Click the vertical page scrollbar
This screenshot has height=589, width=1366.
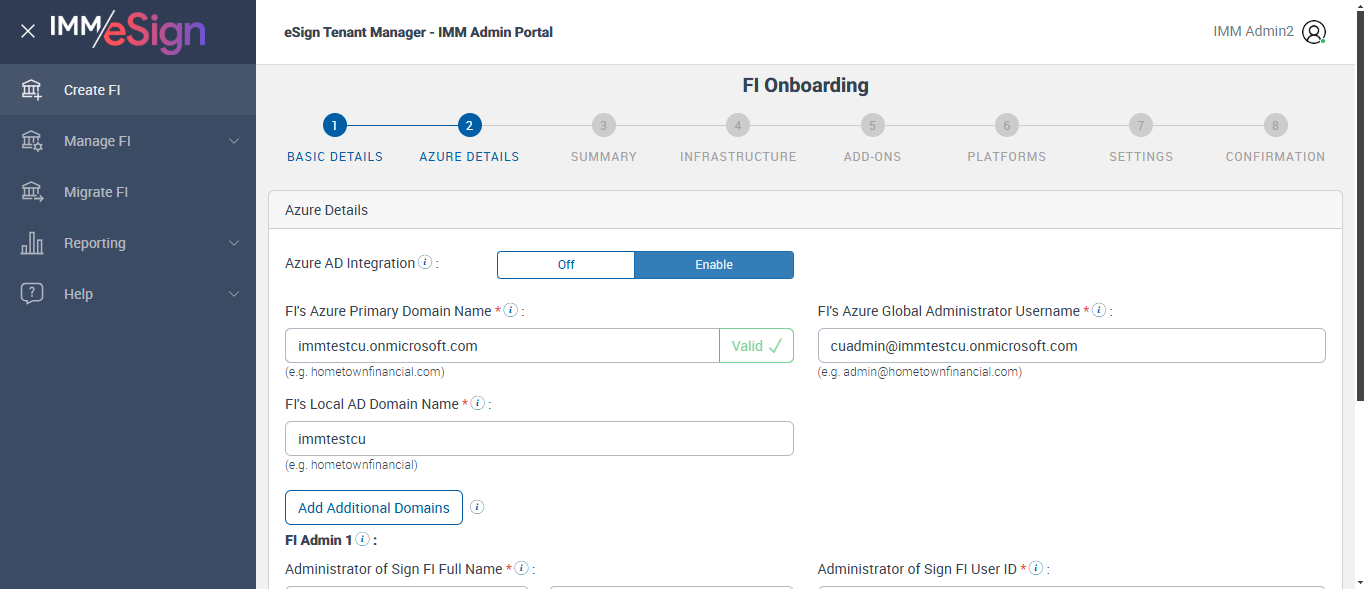pos(1360,200)
